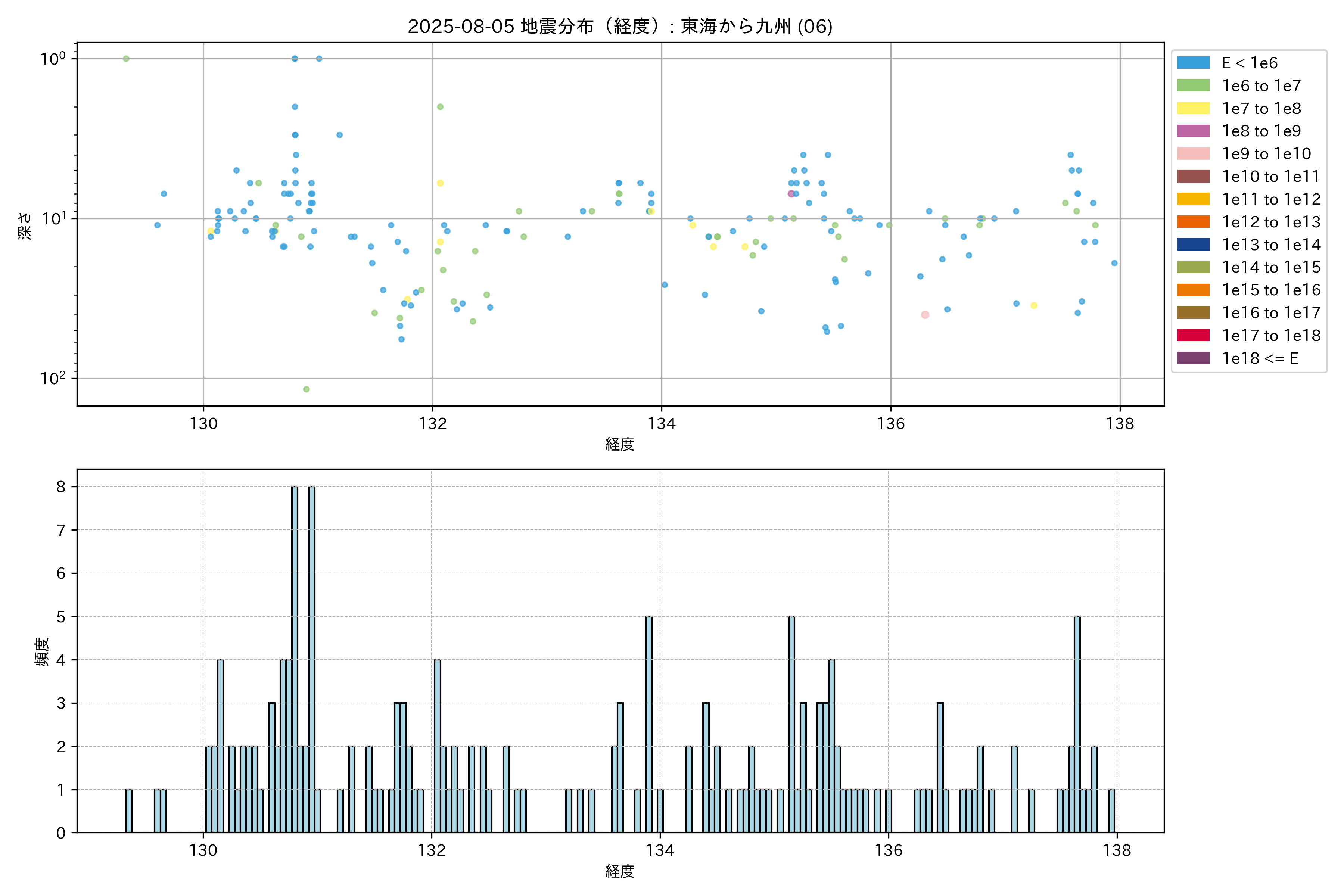Click the purple 1e18 <= E swatch

click(1192, 358)
